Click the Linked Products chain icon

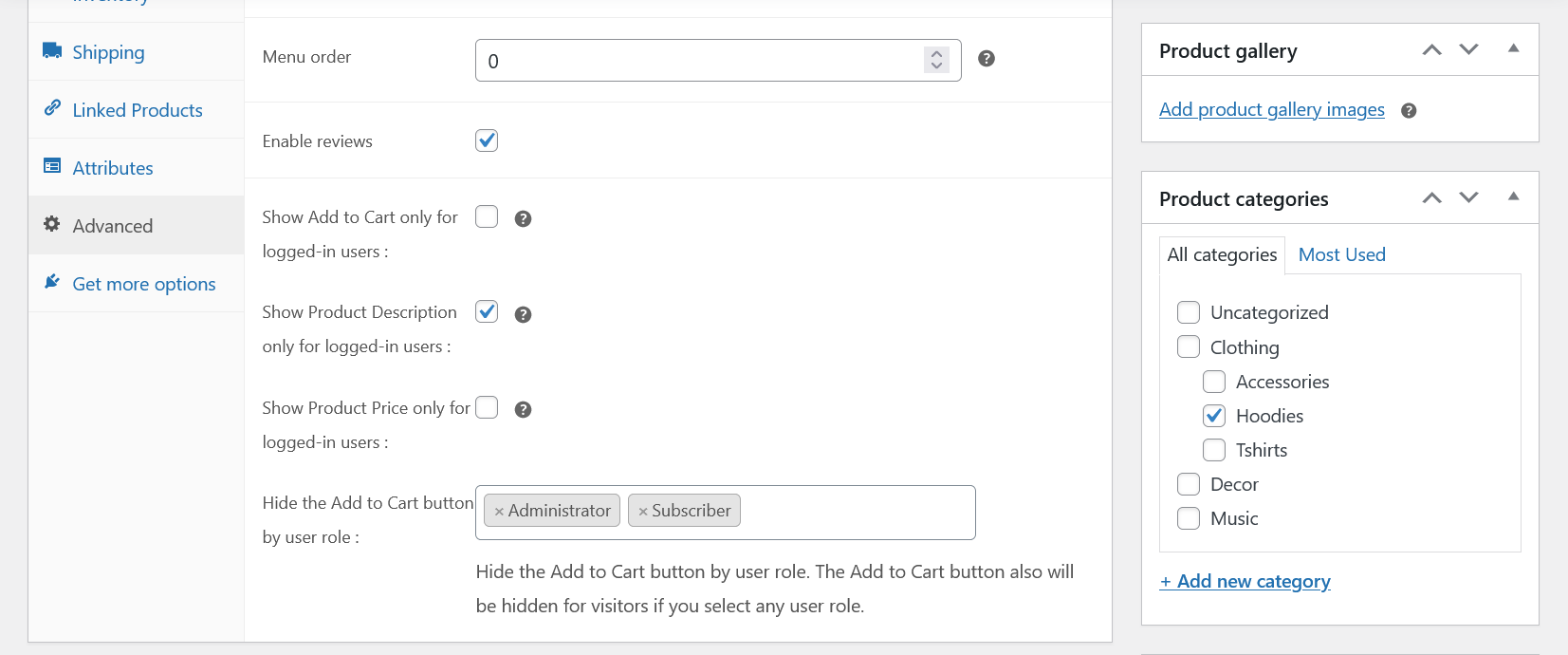(53, 109)
